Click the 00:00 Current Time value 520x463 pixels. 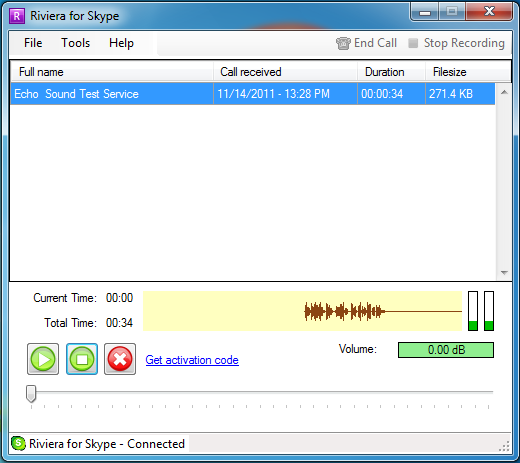tap(119, 298)
